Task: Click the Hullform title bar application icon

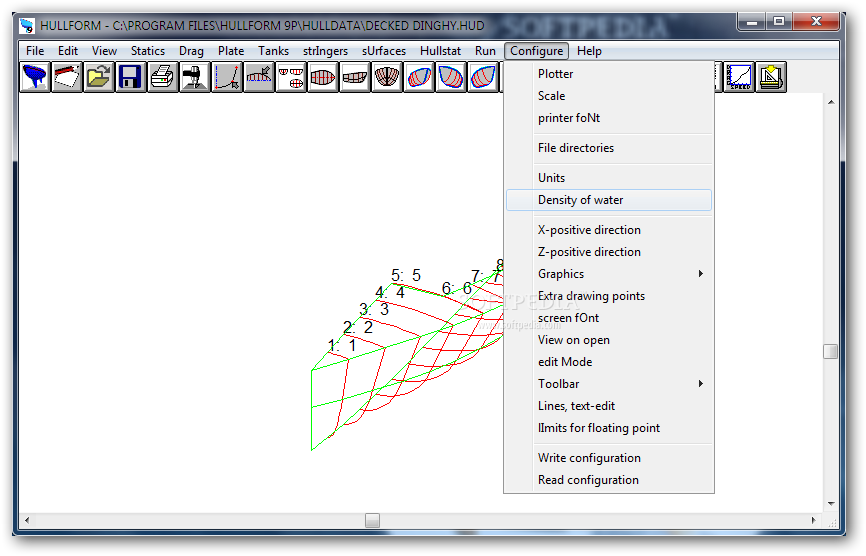Action: coord(27,25)
